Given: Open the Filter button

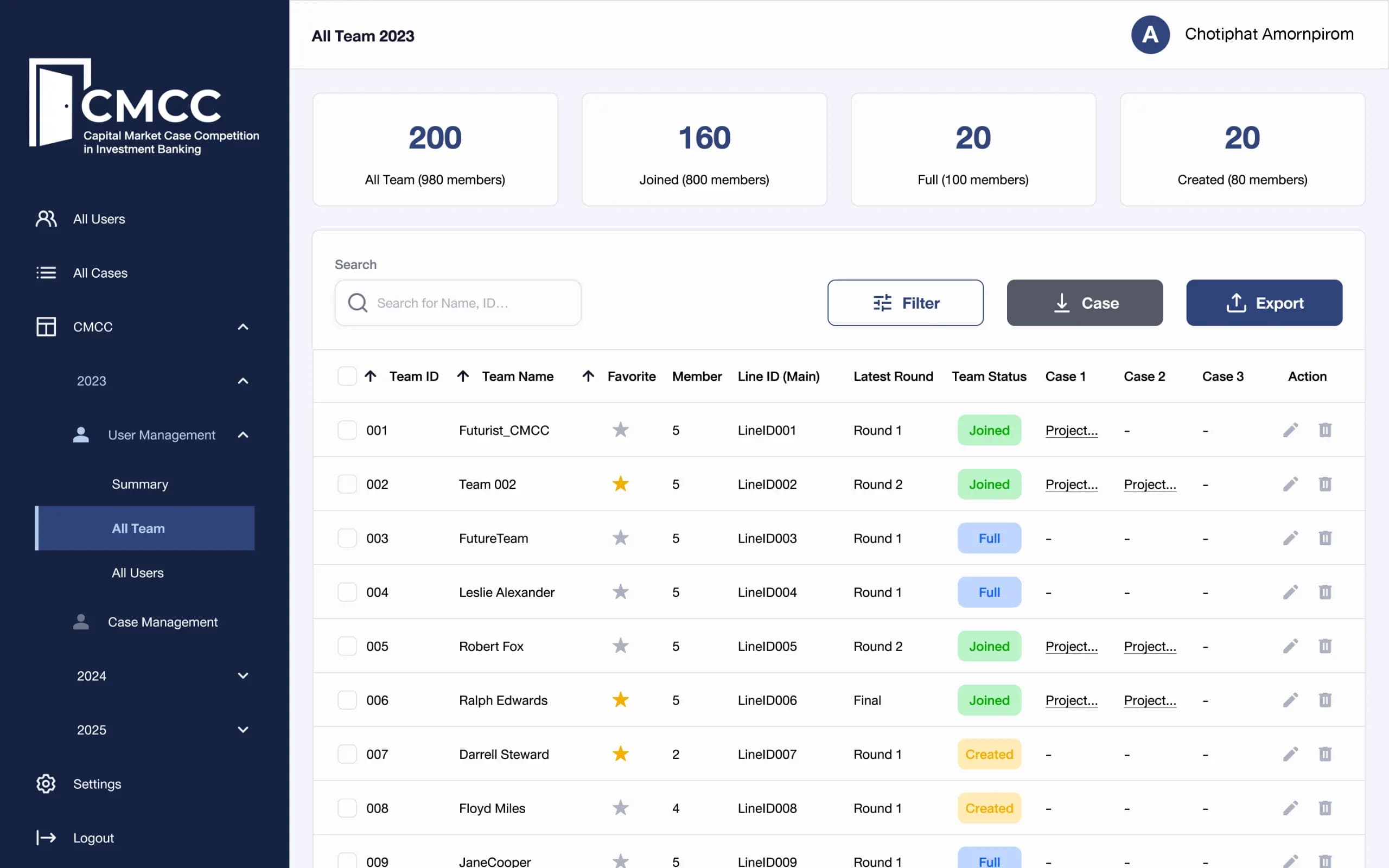Looking at the screenshot, I should pos(905,303).
